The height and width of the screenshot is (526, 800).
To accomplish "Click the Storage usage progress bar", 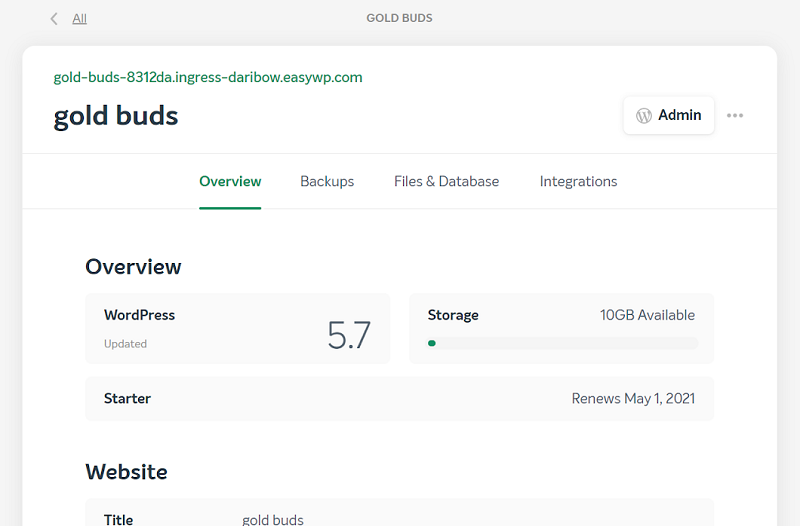I will pyautogui.click(x=563, y=343).
